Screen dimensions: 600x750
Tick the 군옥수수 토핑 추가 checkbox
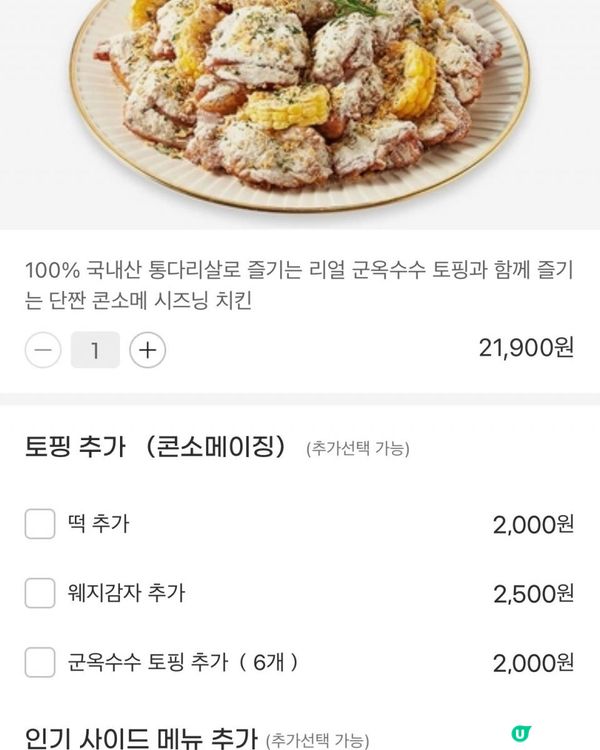pyautogui.click(x=39, y=662)
